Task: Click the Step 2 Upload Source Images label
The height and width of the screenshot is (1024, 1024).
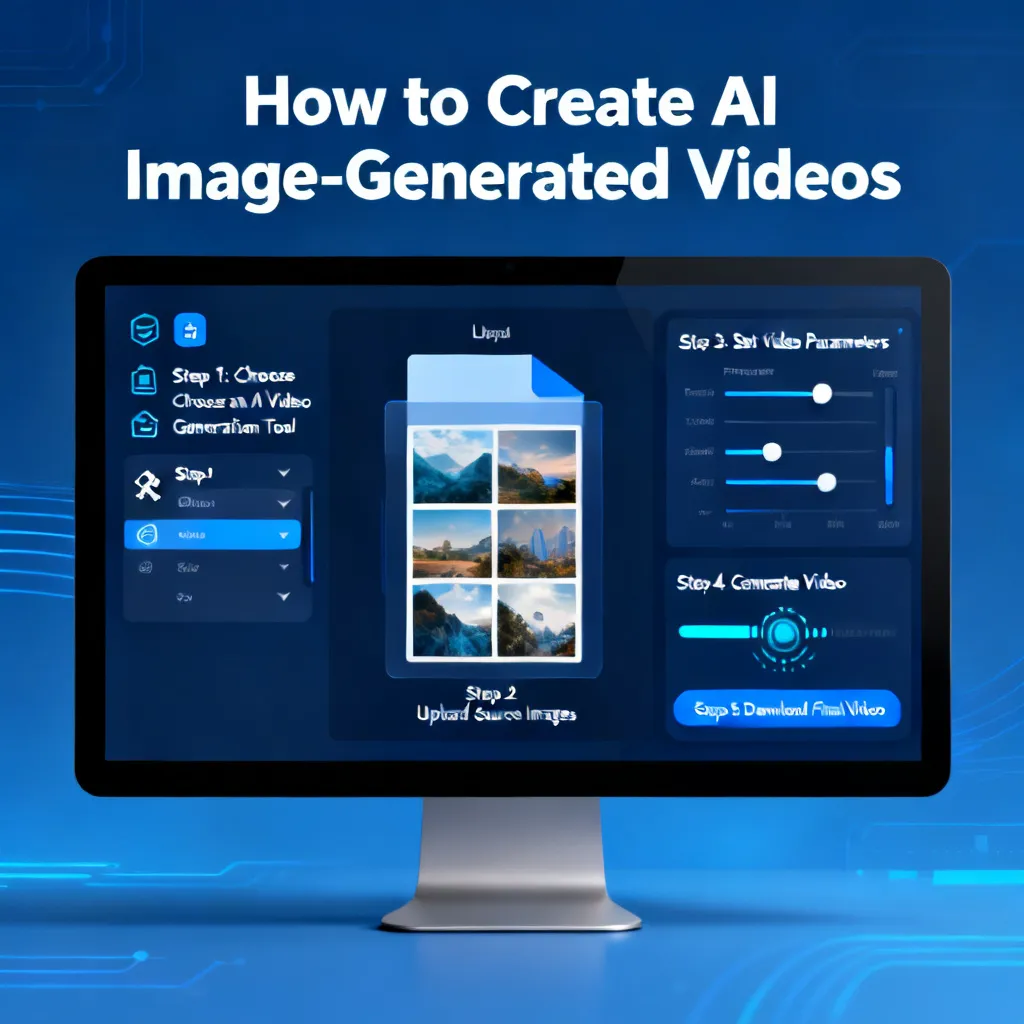Action: [x=496, y=704]
